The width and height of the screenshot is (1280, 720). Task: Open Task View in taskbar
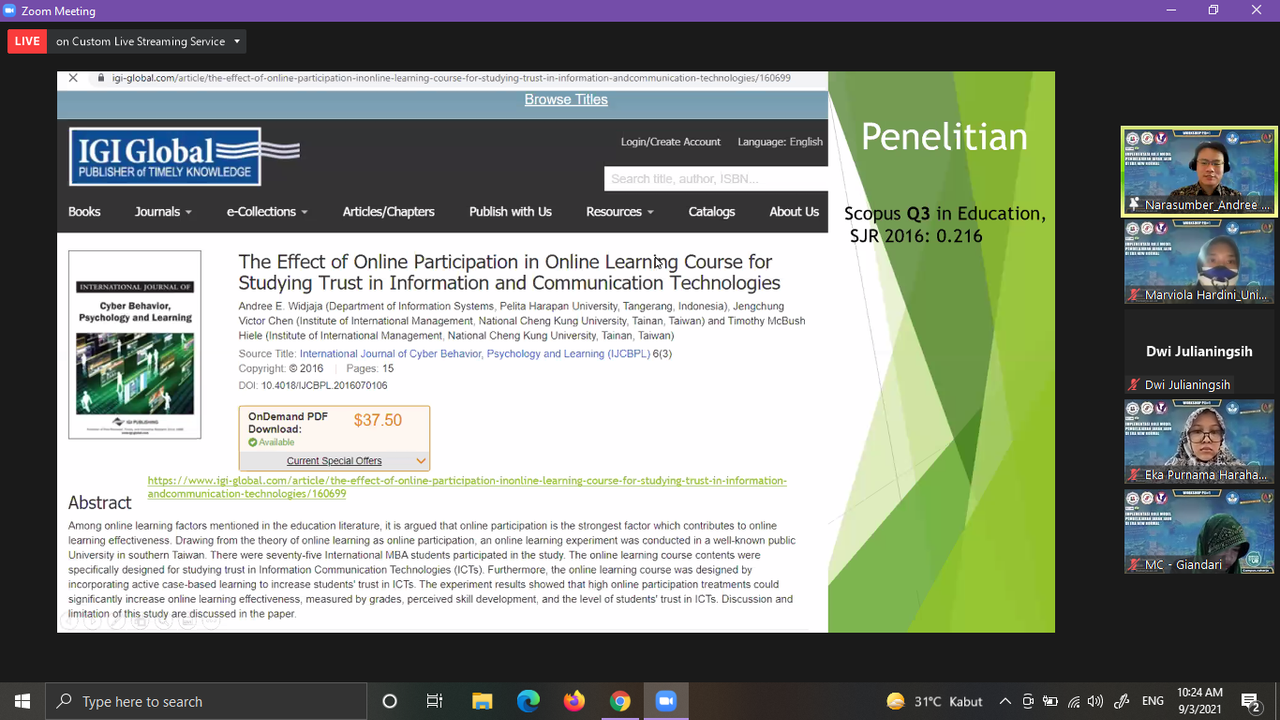[x=435, y=701]
